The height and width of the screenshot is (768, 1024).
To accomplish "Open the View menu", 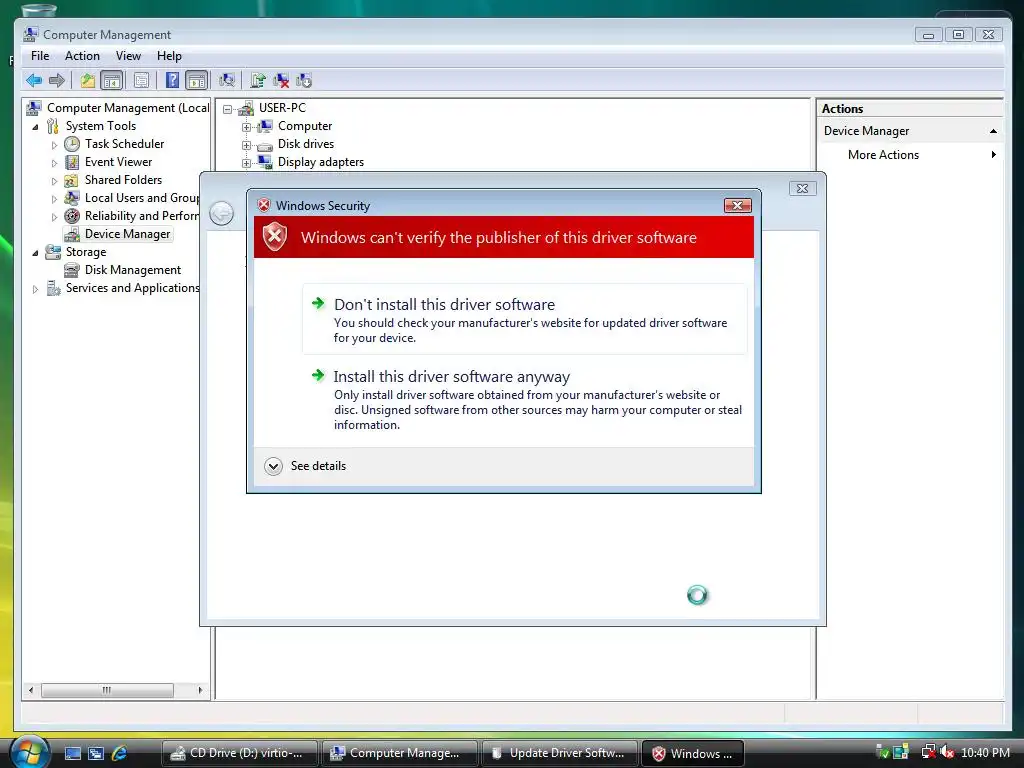I will pos(128,56).
